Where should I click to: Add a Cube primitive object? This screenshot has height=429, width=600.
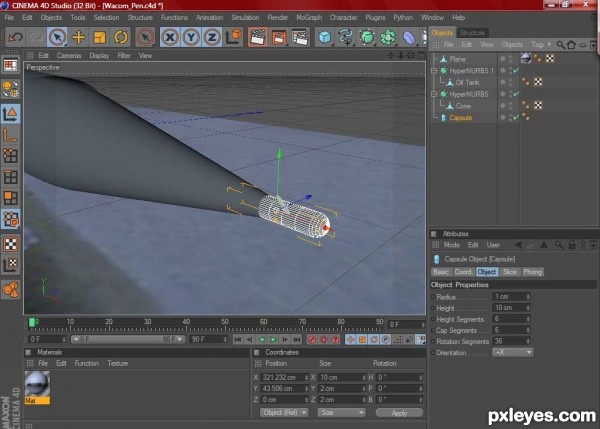click(325, 38)
